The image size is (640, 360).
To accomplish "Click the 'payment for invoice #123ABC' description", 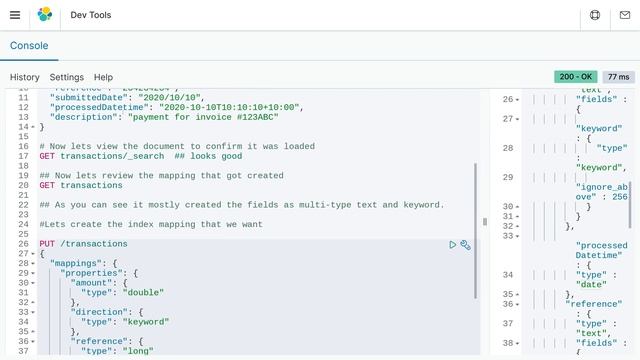I will pos(203,118).
